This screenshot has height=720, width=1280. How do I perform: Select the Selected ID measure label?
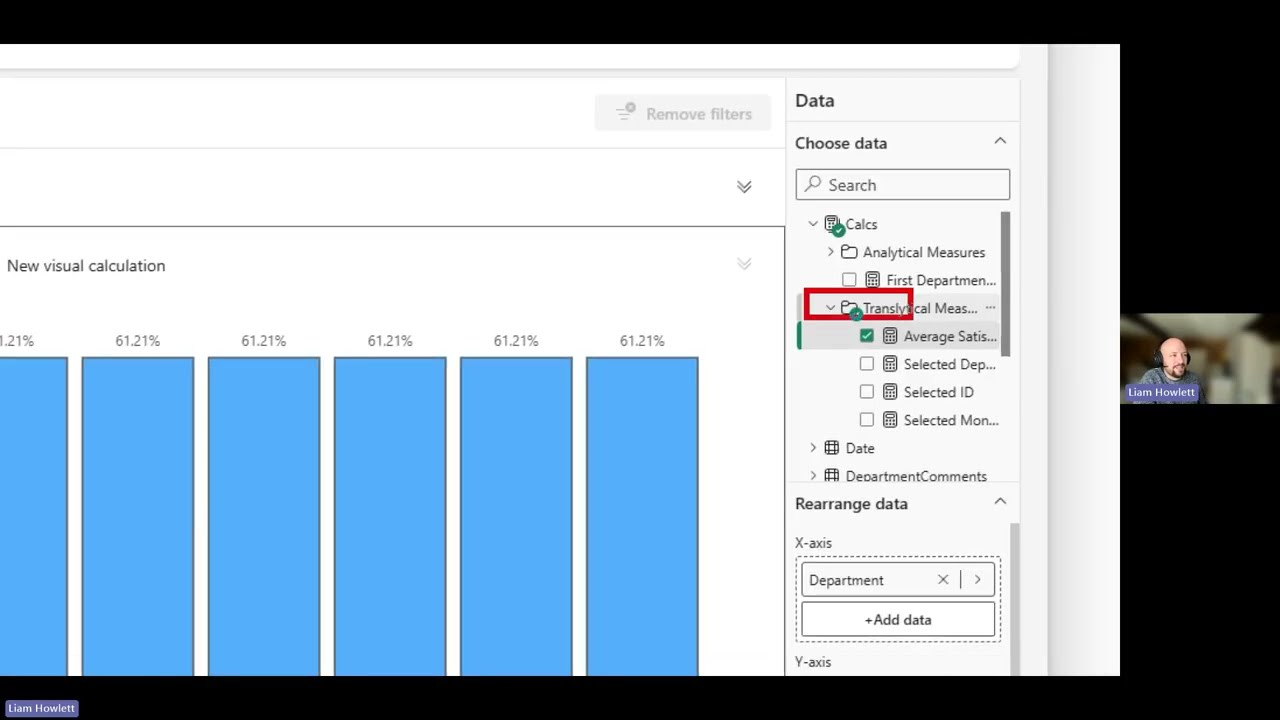pos(939,392)
